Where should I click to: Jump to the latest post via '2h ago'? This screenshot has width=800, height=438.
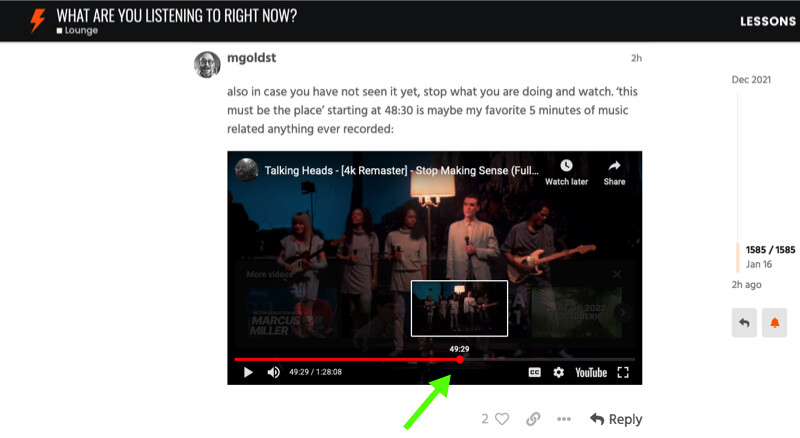coord(746,285)
